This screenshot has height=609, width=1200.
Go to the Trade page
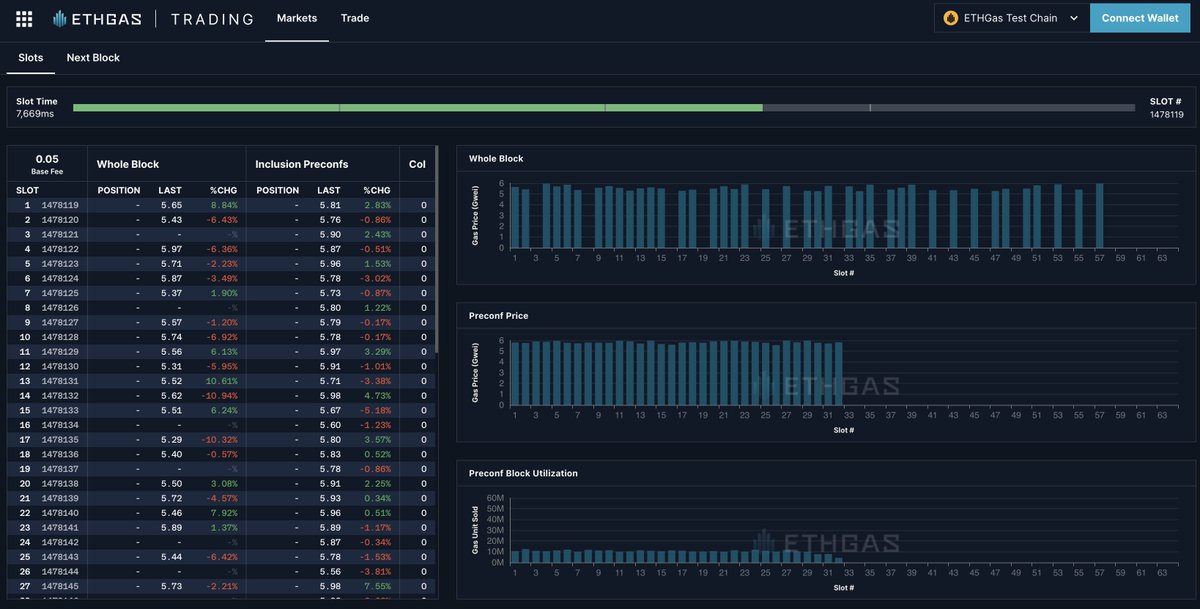click(354, 18)
